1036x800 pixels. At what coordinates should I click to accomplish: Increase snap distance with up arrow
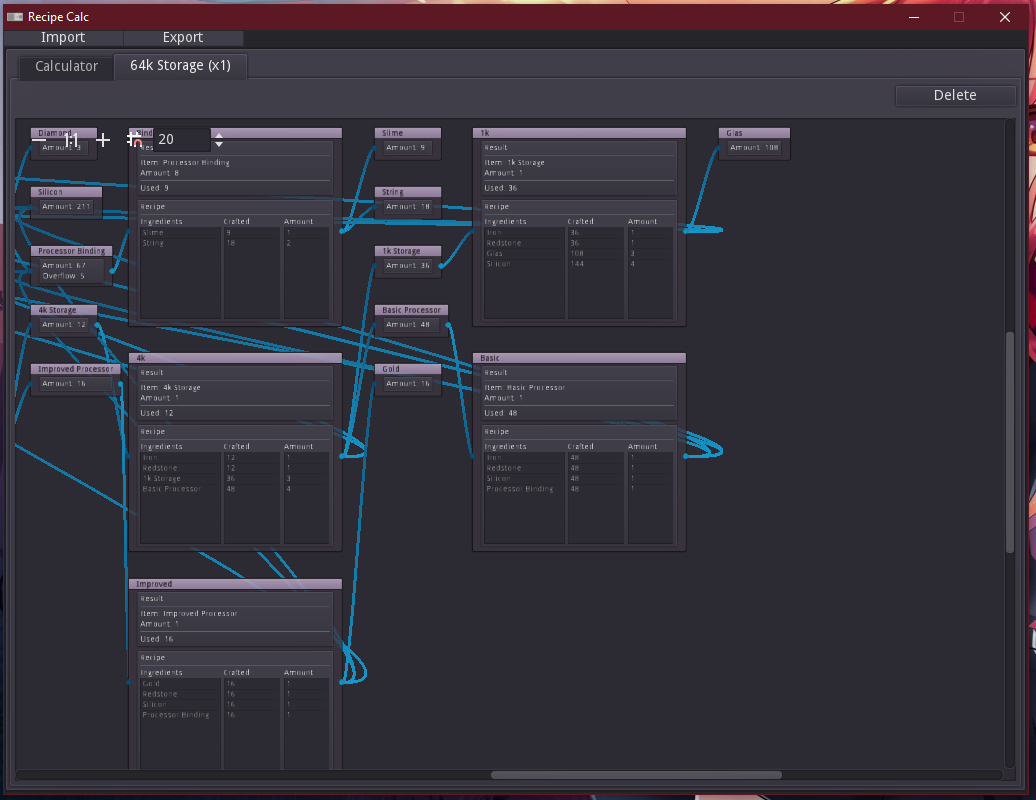(x=219, y=135)
